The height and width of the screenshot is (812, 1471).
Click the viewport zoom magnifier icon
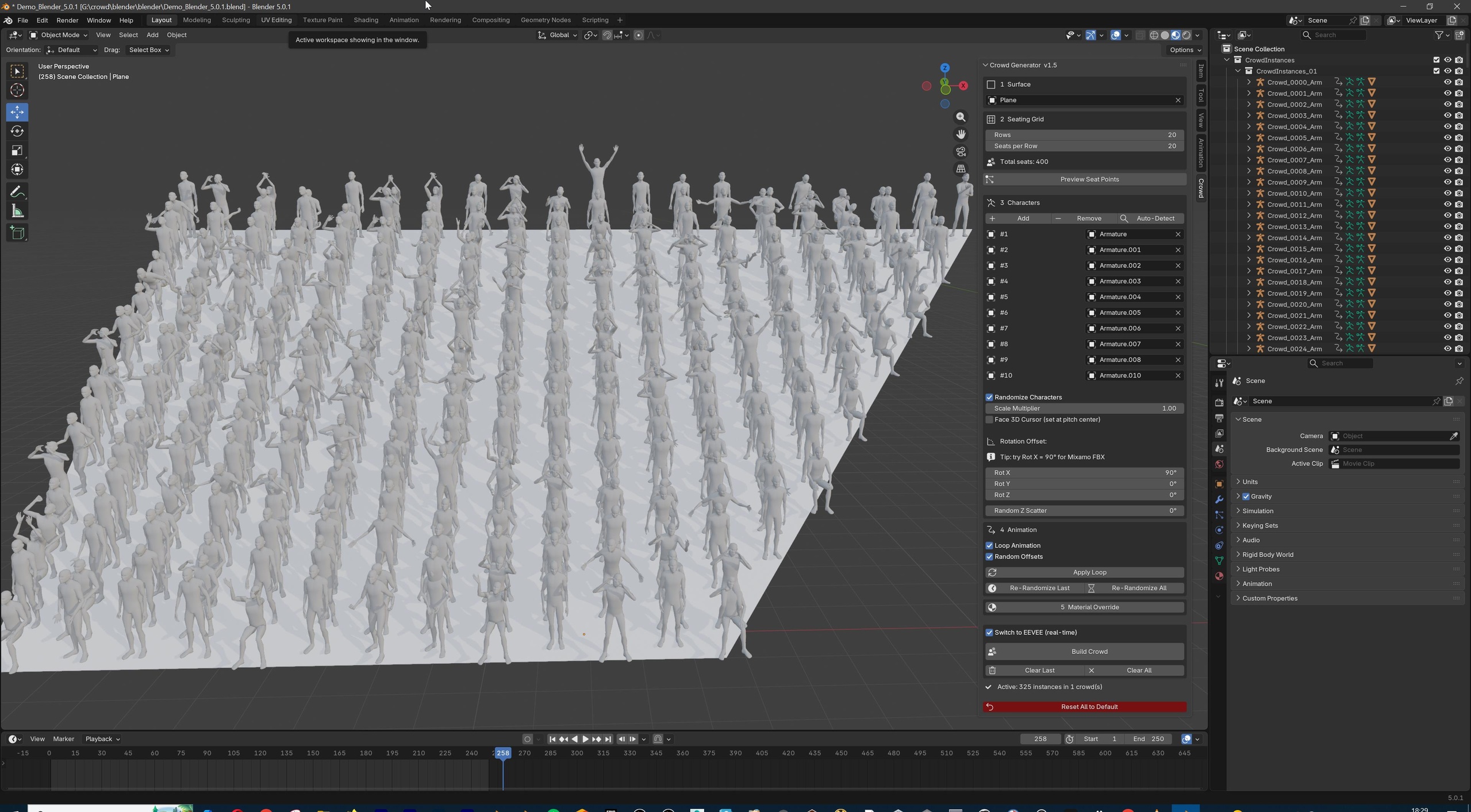click(961, 117)
